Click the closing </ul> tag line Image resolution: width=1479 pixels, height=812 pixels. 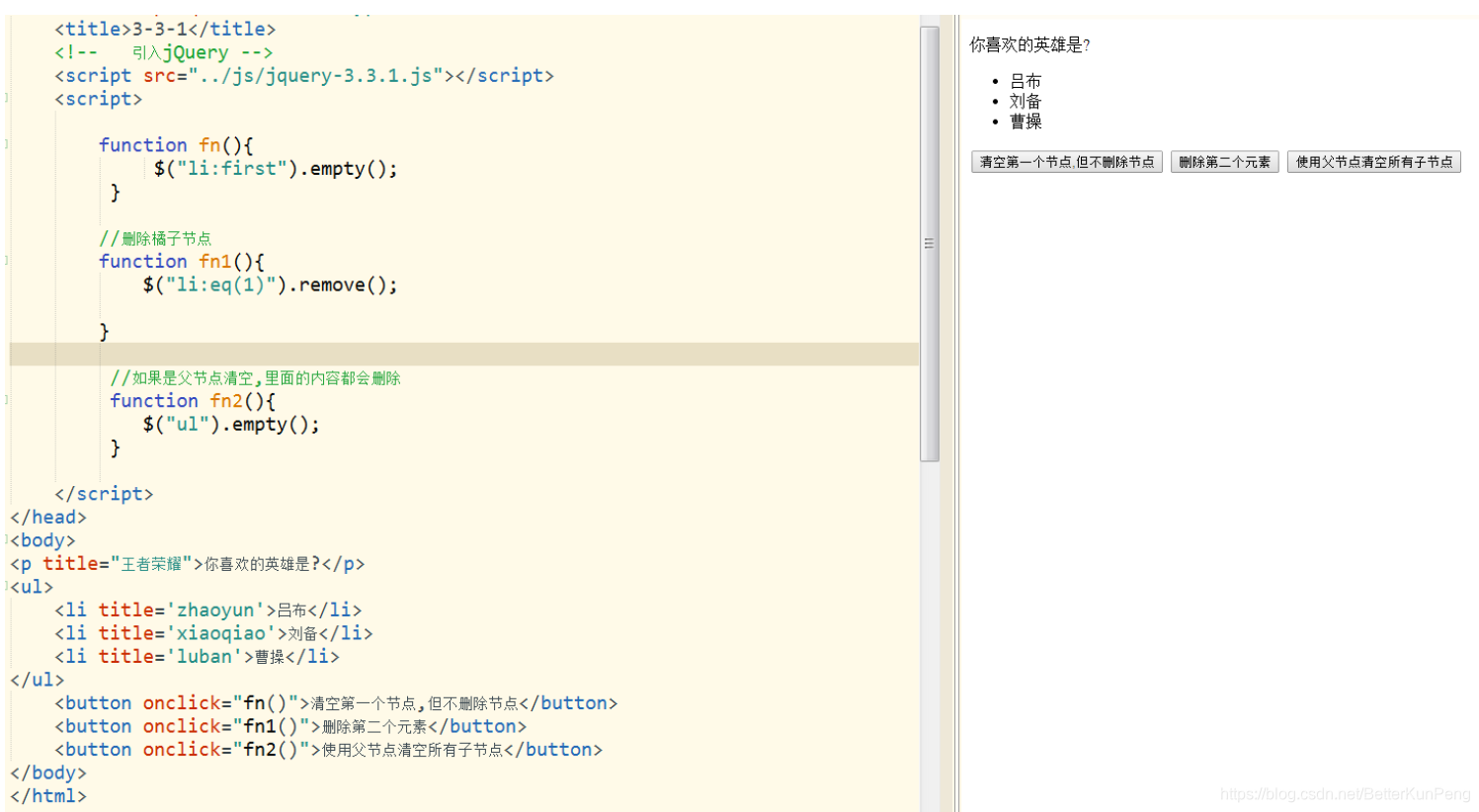38,680
